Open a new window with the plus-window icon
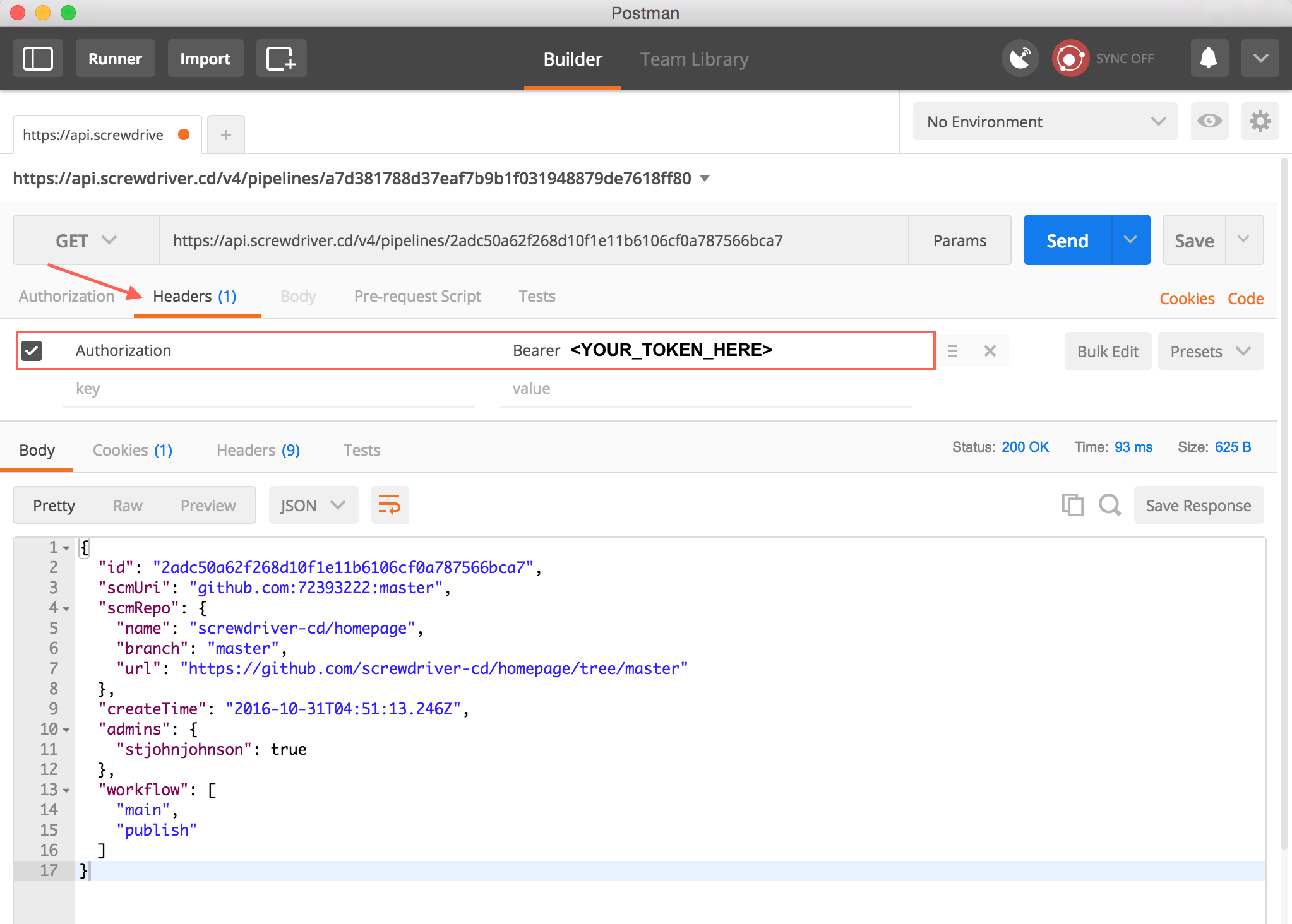This screenshot has width=1292, height=924. [281, 59]
